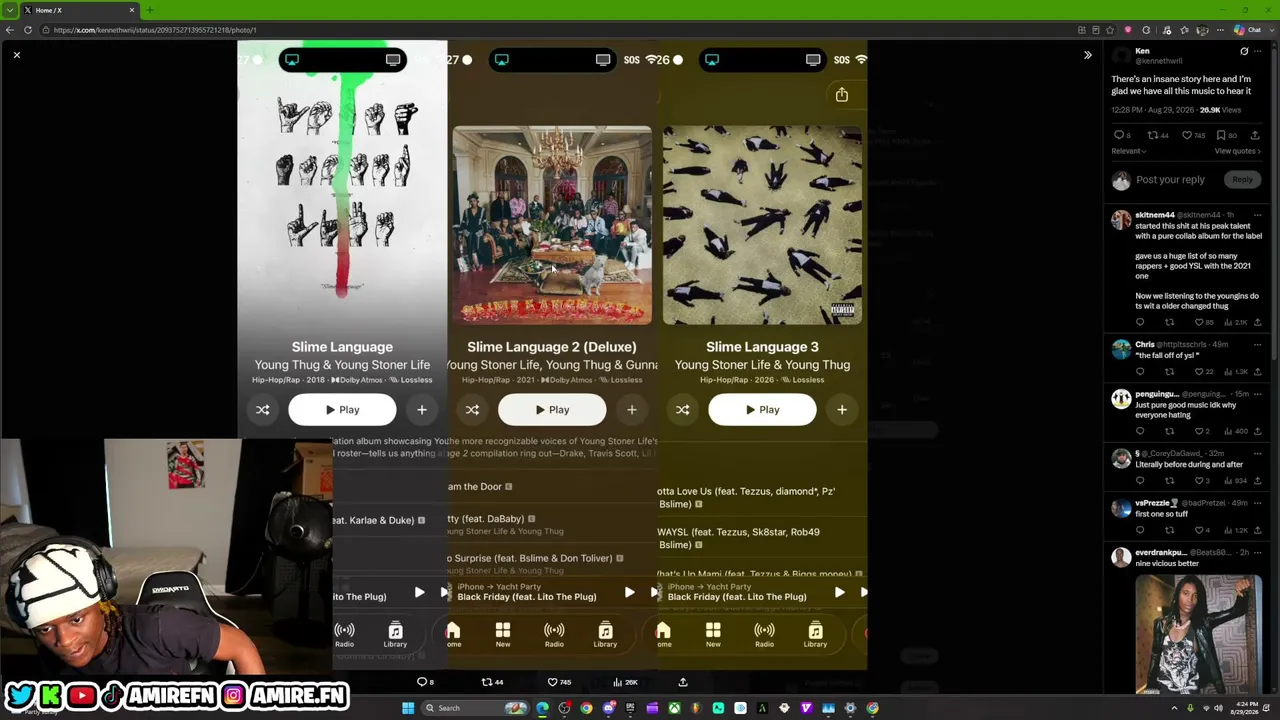The image size is (1280, 720).
Task: Open penguingu's profile avatar
Action: [x=1121, y=399]
